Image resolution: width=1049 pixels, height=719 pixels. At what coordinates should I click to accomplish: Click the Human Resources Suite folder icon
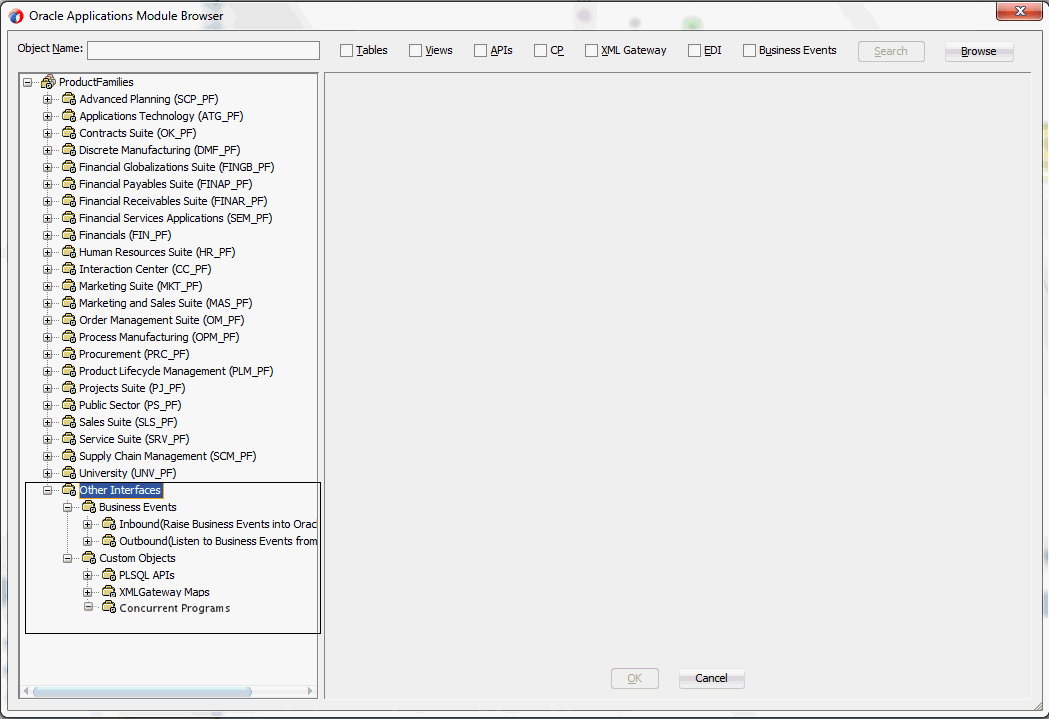click(69, 252)
